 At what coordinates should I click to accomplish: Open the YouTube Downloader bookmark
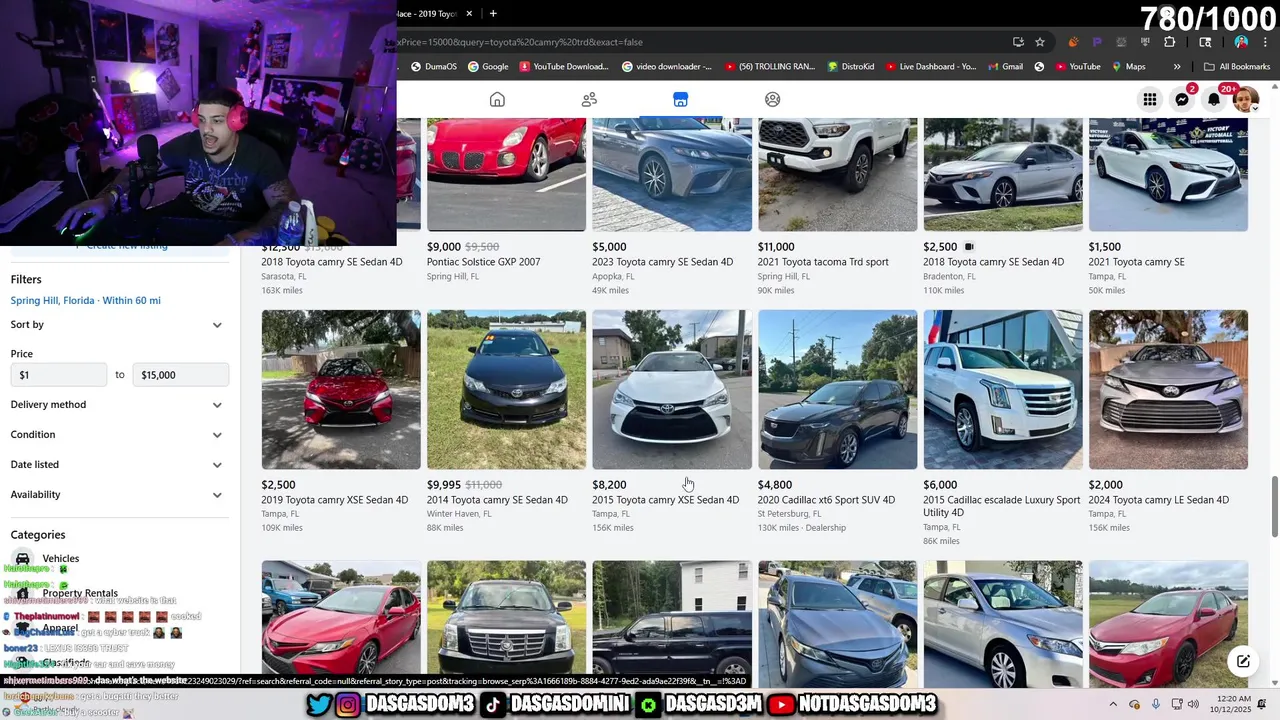[x=564, y=67]
